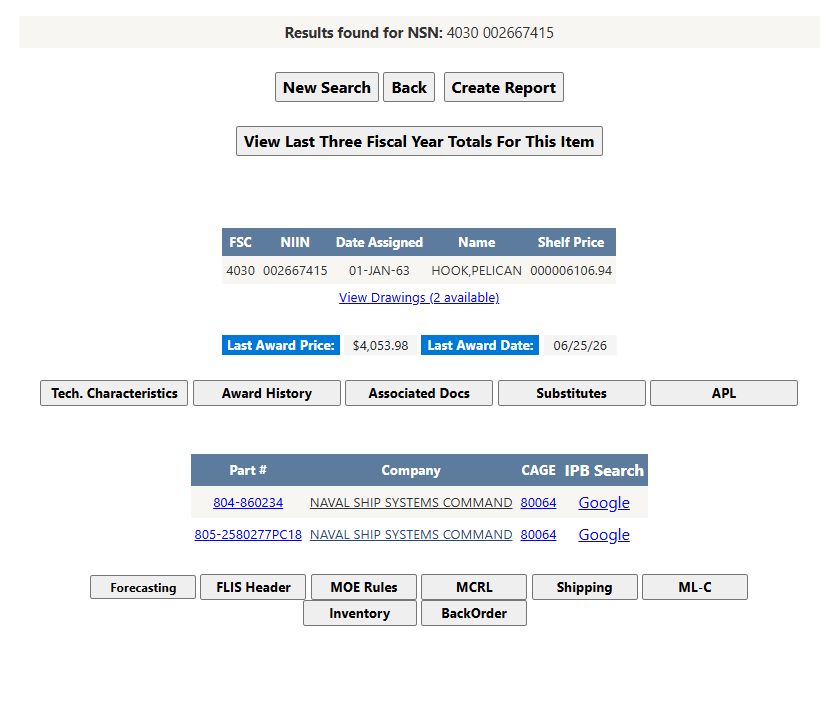The image size is (835, 725).
Task: Open the BackOrder button
Action: pyautogui.click(x=474, y=613)
